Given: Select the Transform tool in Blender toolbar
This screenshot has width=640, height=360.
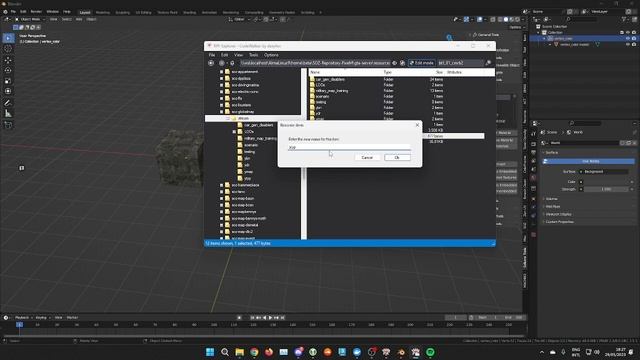Looking at the screenshot, I should pos(8,91).
